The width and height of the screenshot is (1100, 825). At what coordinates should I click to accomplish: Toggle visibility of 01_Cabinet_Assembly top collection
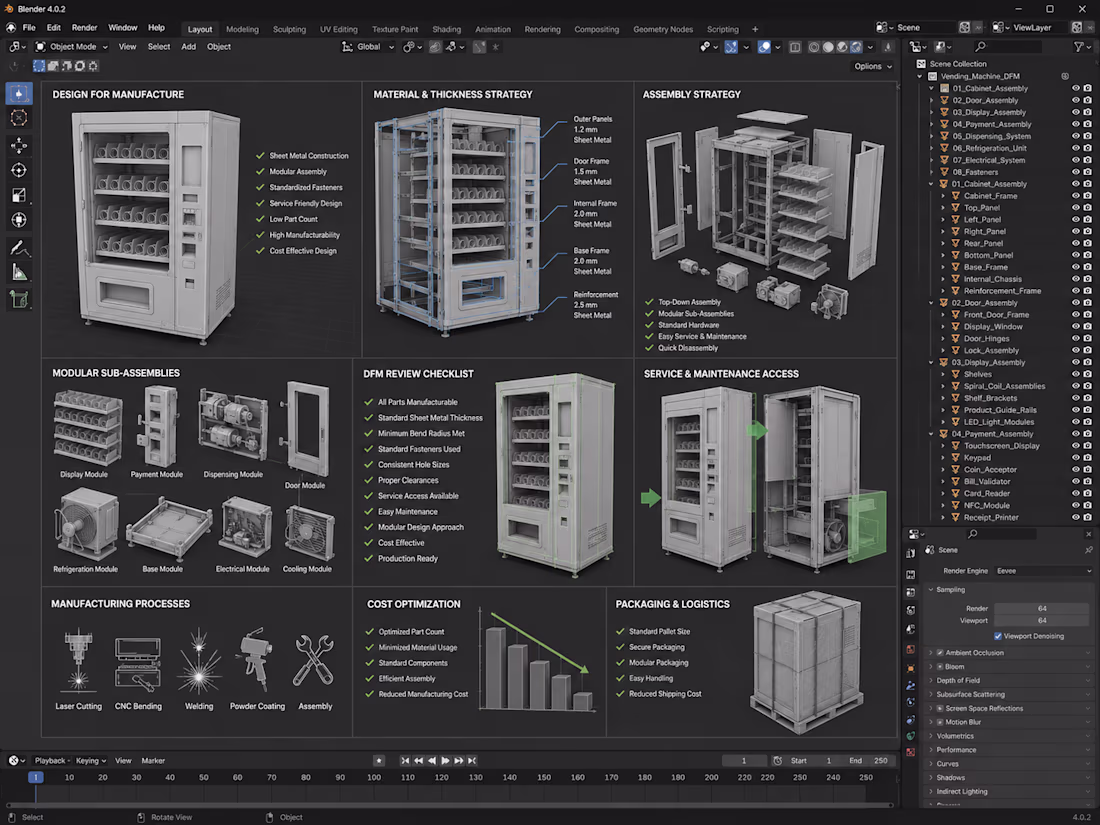[1075, 88]
